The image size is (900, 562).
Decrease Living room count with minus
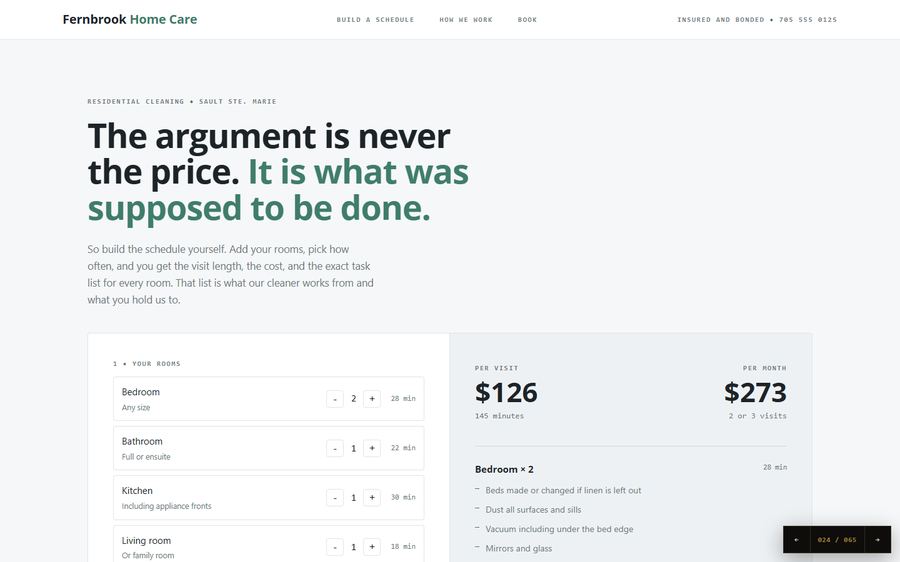point(335,547)
